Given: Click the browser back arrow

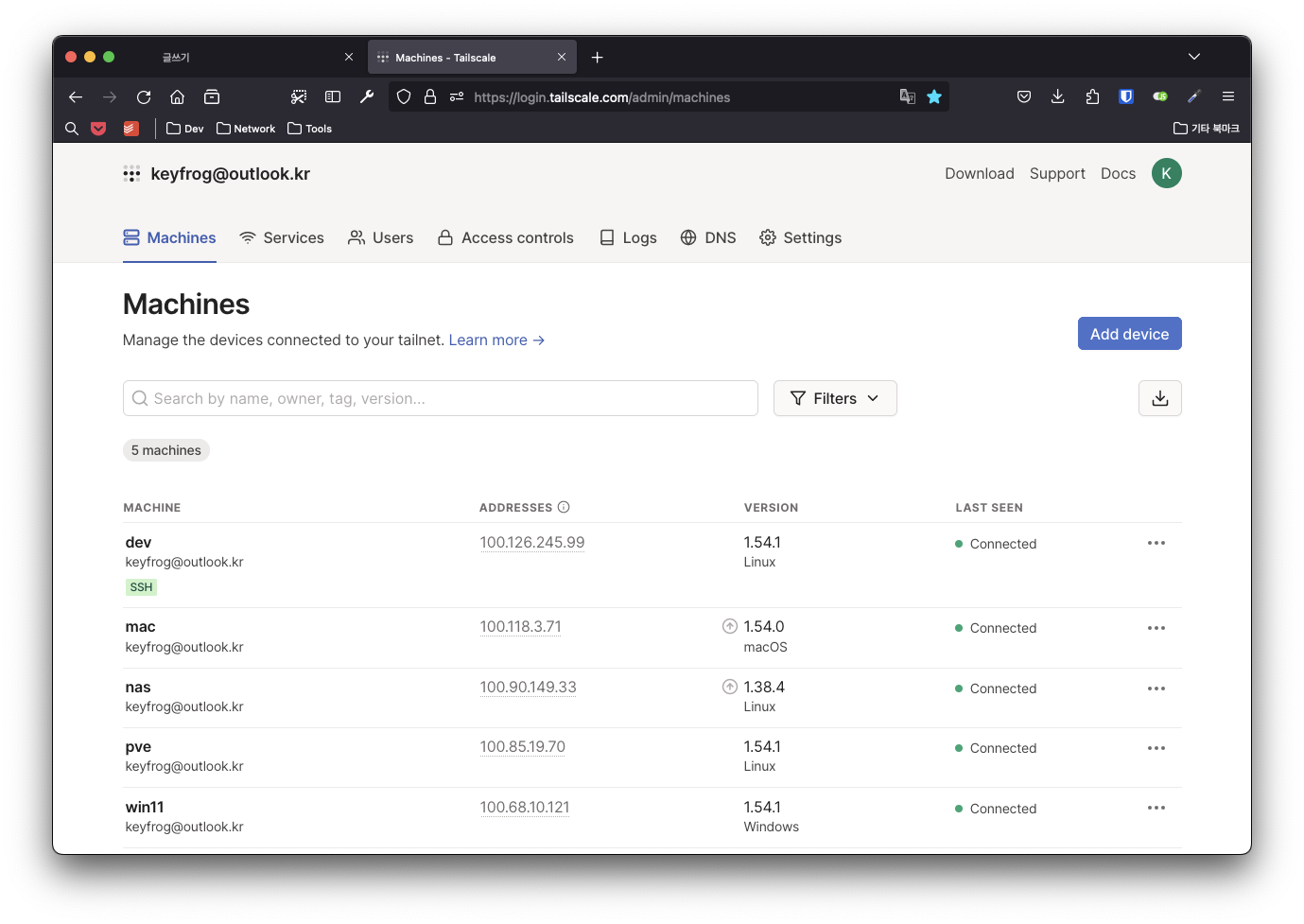Looking at the screenshot, I should coord(76,96).
